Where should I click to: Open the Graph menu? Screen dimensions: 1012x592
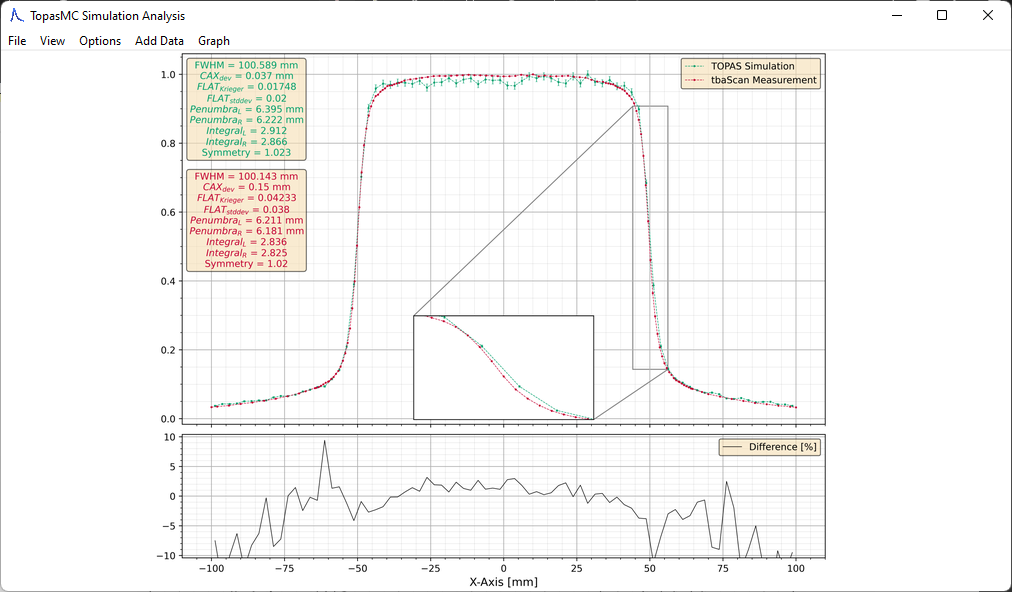click(x=214, y=41)
